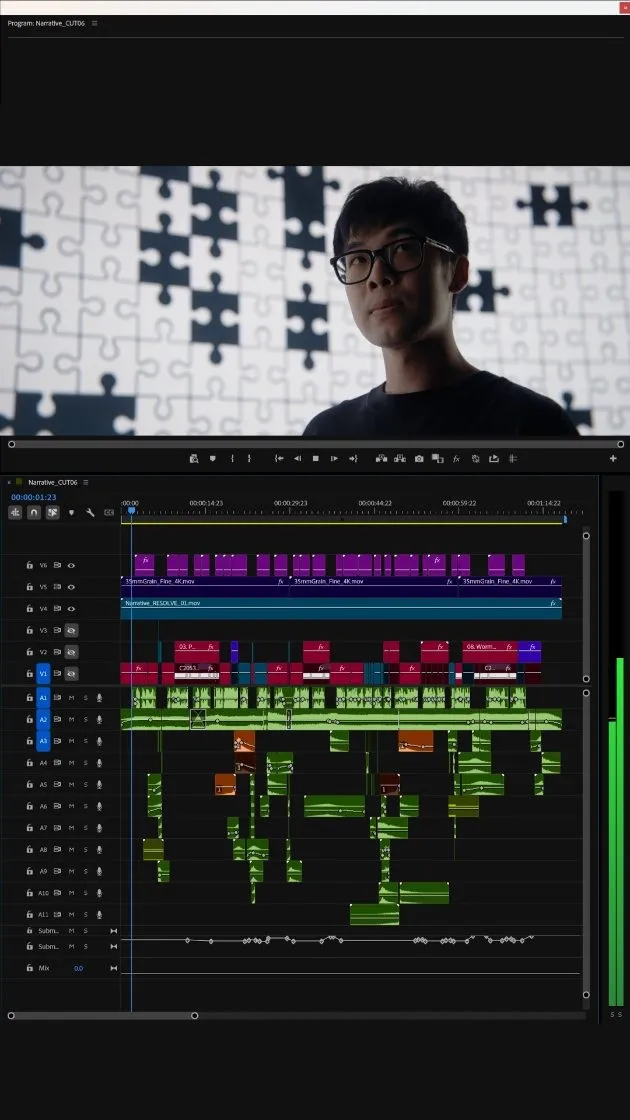This screenshot has height=1120, width=630.
Task: Close the Narrative_CUT06 timeline tab
Action: click(9, 482)
